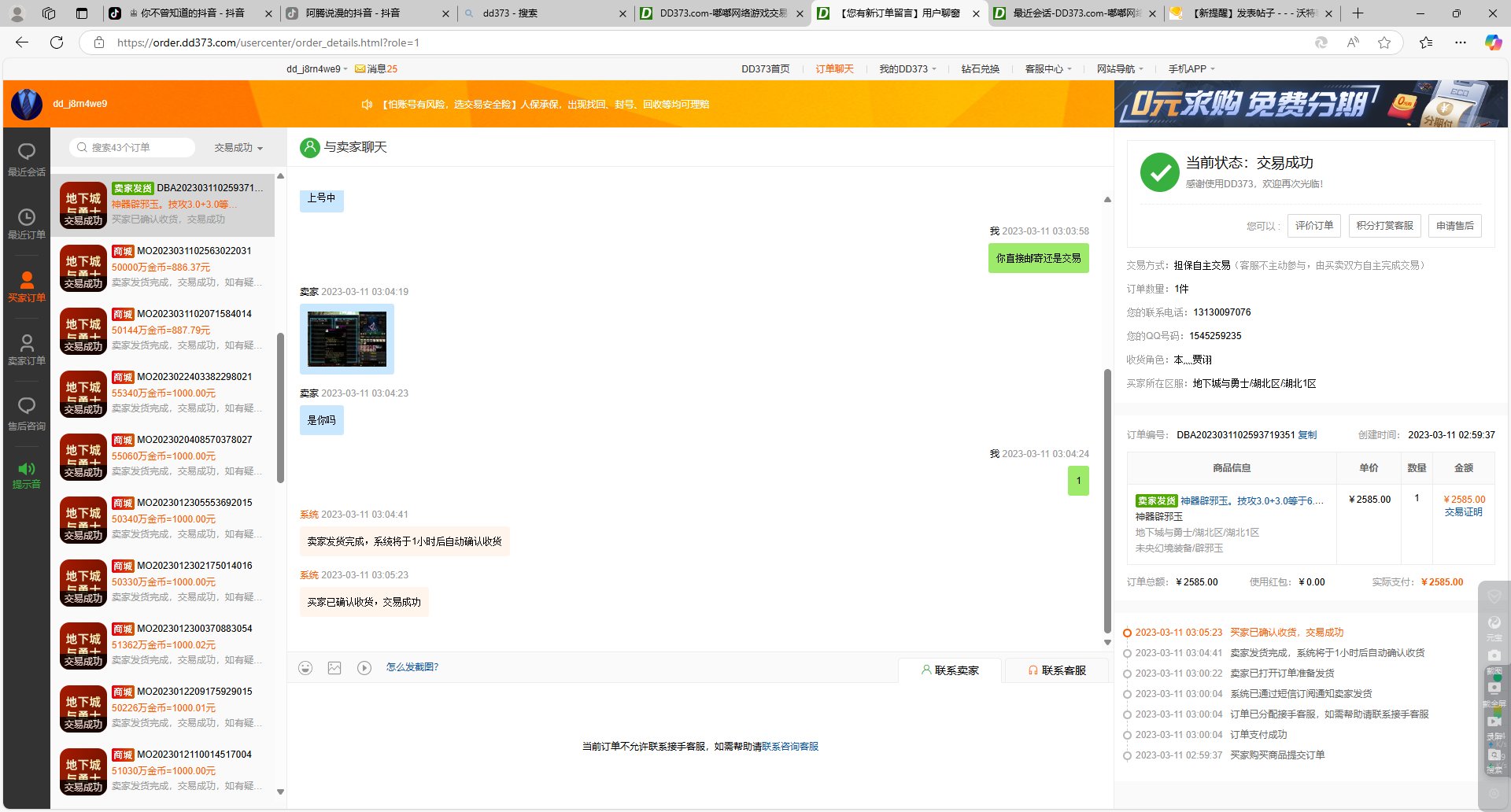Select order MO2023031102563022031
The width and height of the screenshot is (1511, 812).
(163, 268)
